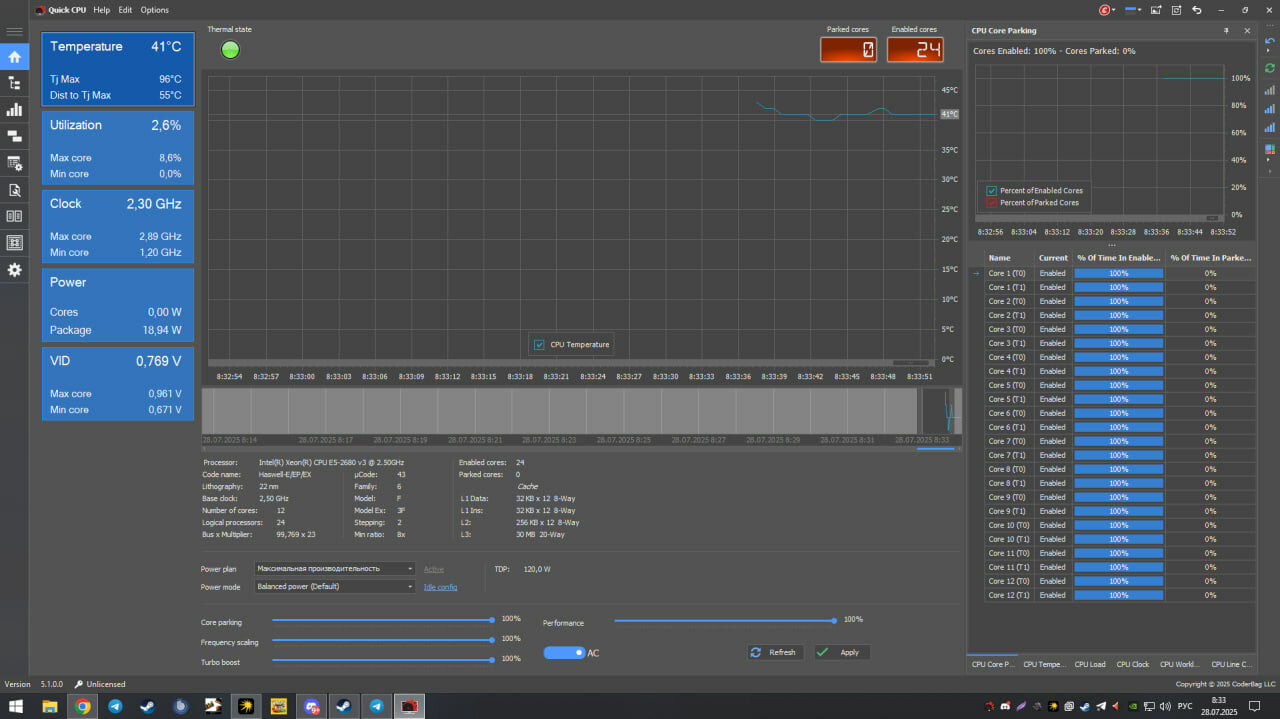Click the red C logo icon in title bar

[1106, 10]
